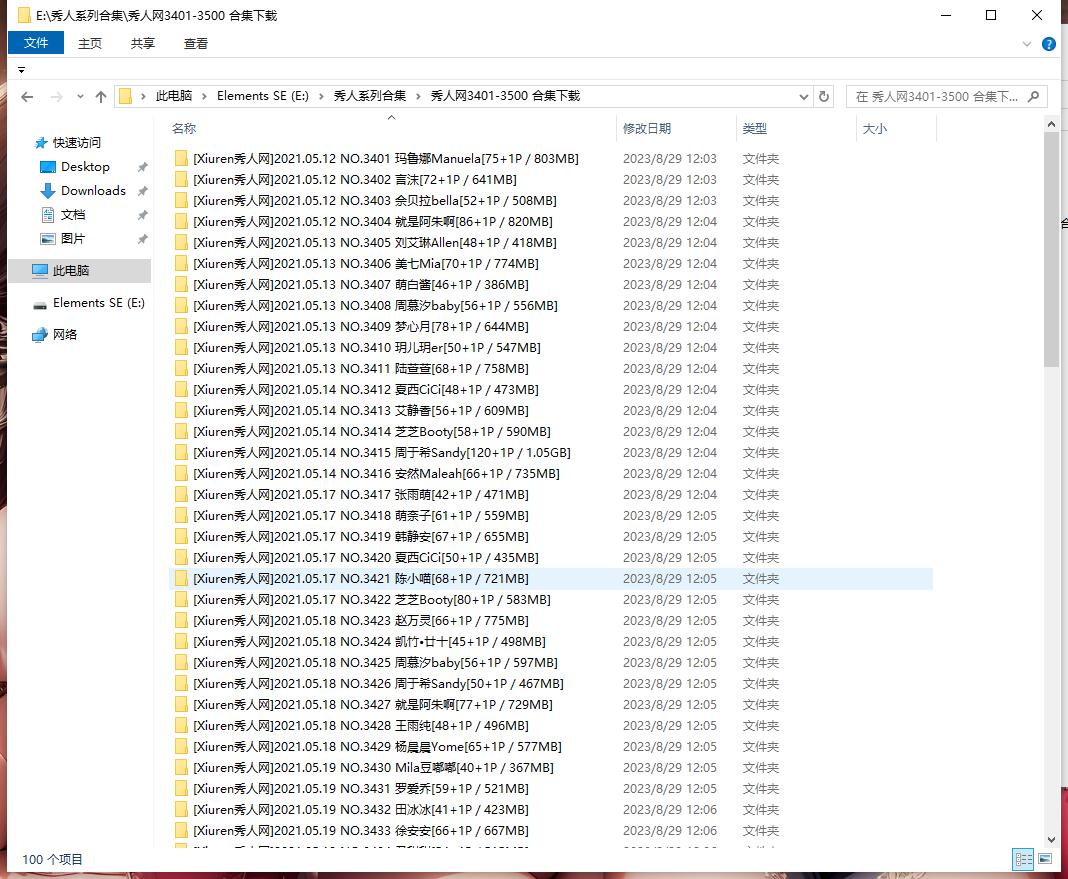Screen dimensions: 1068x879
Task: Select the NO.3415 周于希Sandy folder
Action: [381, 453]
